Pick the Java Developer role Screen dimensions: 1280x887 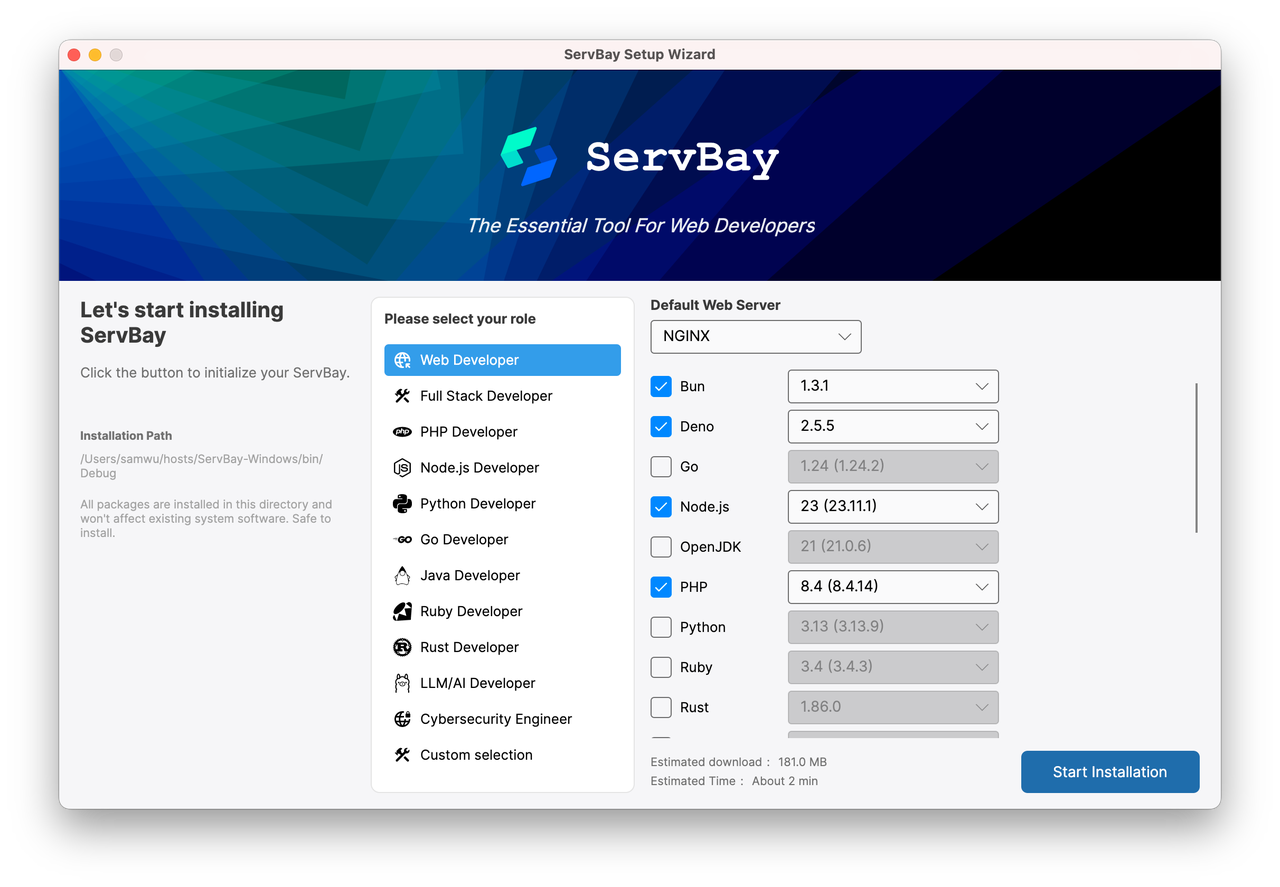(x=502, y=576)
